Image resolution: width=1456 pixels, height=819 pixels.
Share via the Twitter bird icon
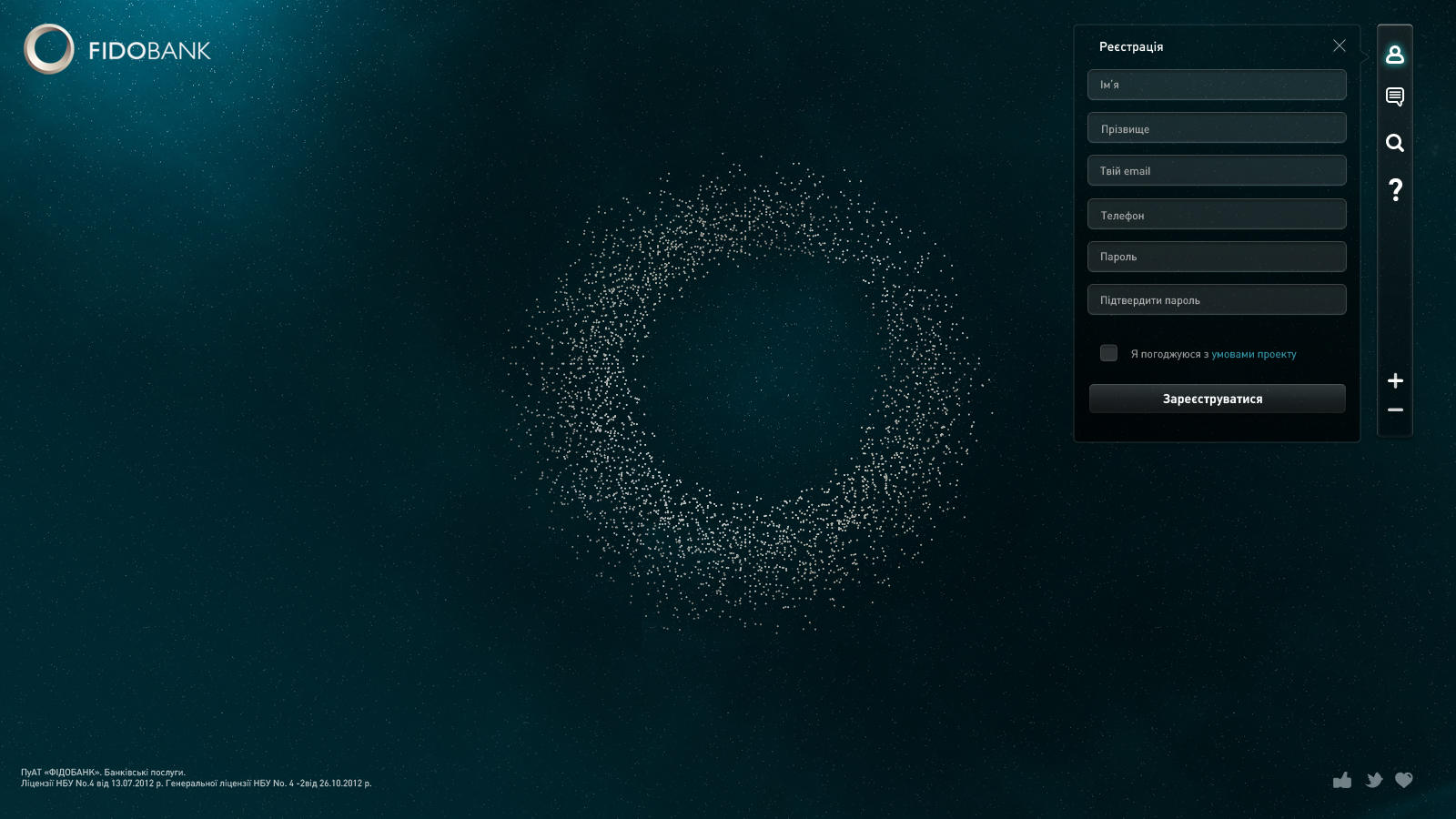click(x=1374, y=780)
